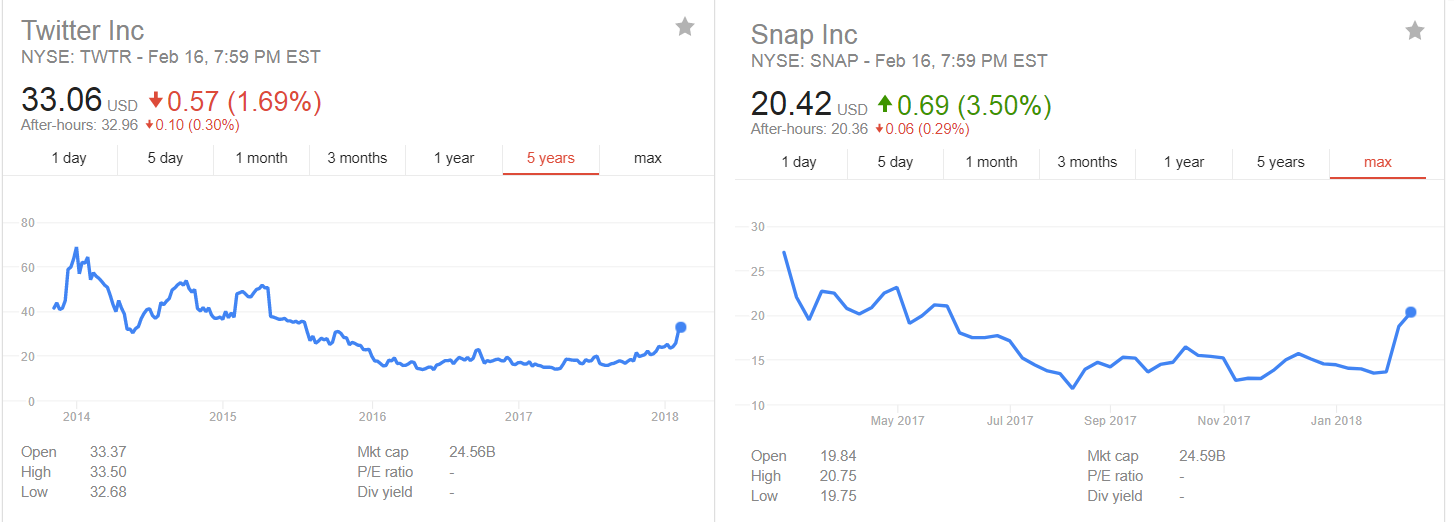The height and width of the screenshot is (524, 1454).
Task: Switch Twitter chart to max range
Action: 648,158
